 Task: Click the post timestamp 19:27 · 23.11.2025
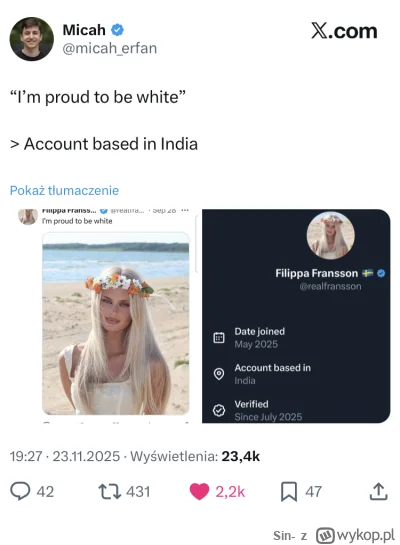[65, 456]
